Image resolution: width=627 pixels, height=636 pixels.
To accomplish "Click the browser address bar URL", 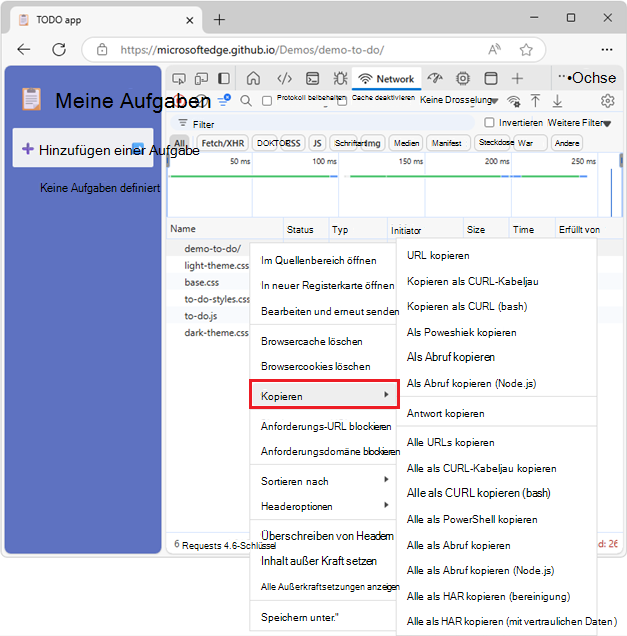I will (252, 49).
